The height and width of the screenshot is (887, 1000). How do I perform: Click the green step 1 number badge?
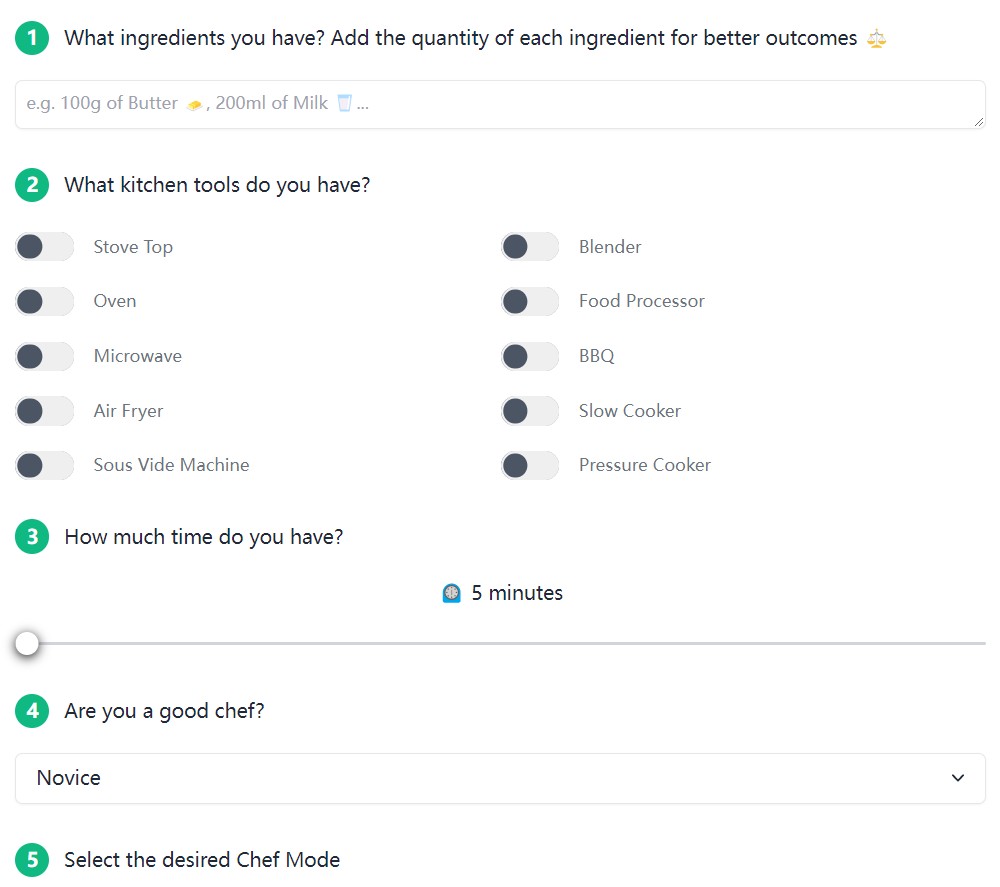click(32, 39)
